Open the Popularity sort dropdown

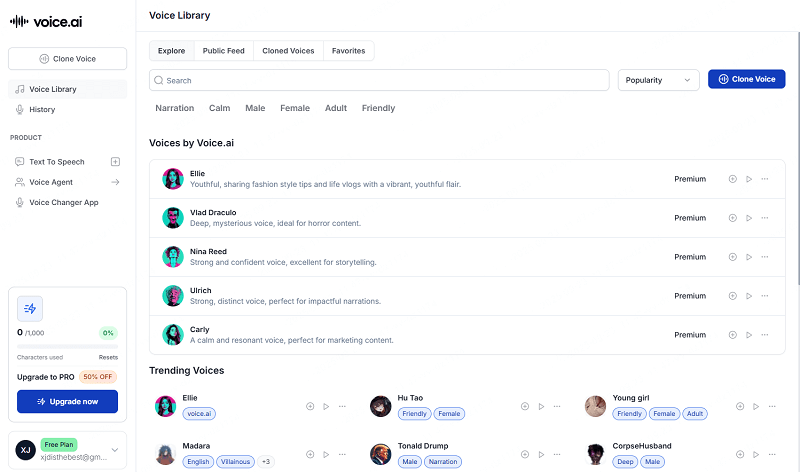[x=658, y=80]
